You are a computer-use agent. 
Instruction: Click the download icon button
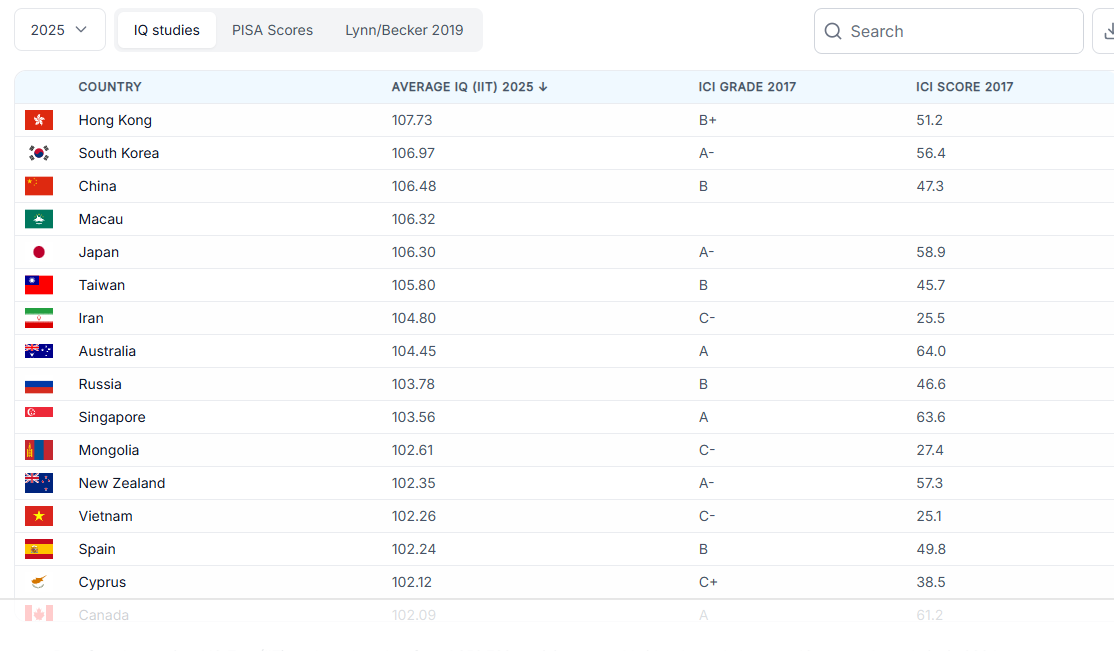click(1107, 31)
